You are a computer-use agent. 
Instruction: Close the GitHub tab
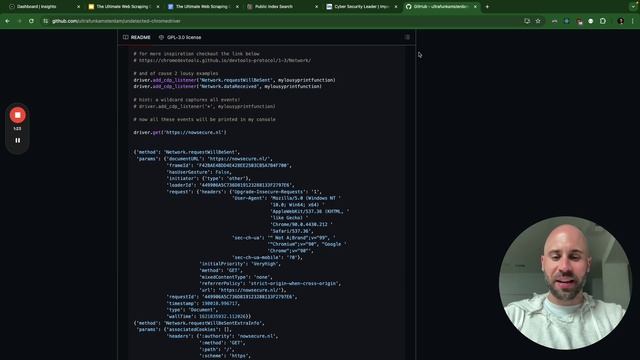(475, 7)
